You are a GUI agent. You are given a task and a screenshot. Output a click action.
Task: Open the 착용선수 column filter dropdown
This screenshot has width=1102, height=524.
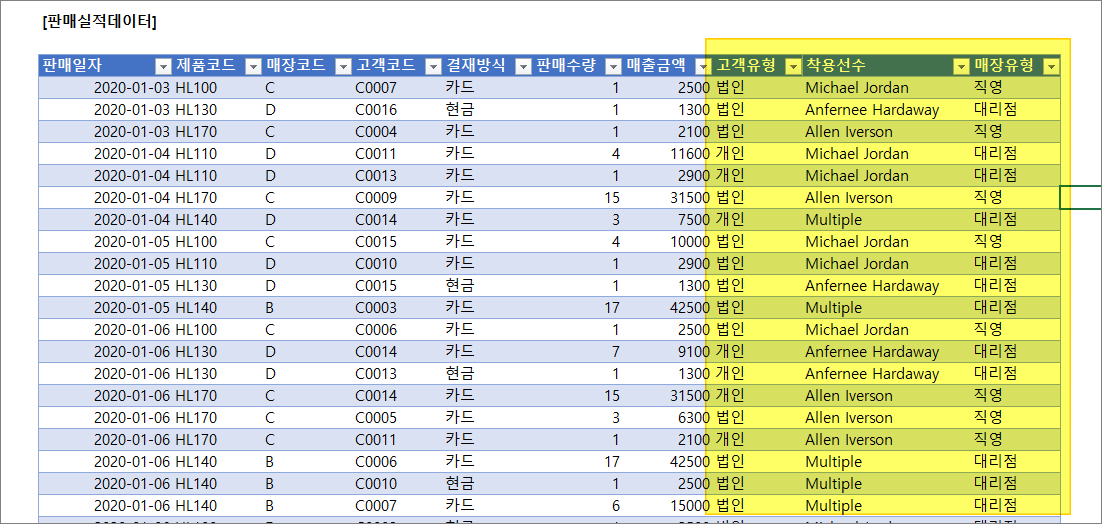961,66
